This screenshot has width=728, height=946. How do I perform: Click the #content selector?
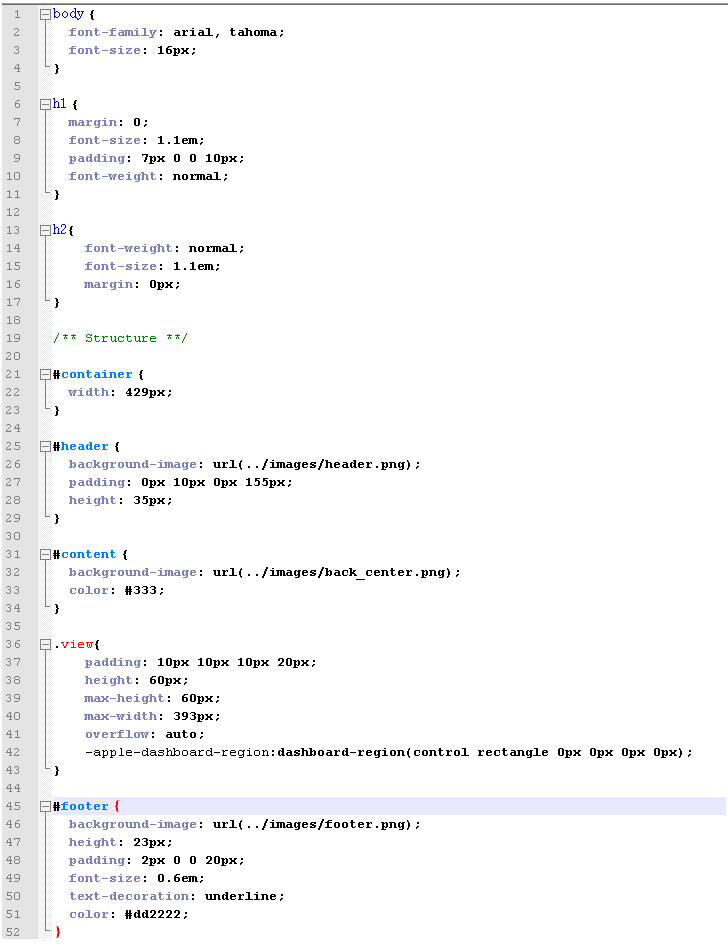click(x=84, y=554)
